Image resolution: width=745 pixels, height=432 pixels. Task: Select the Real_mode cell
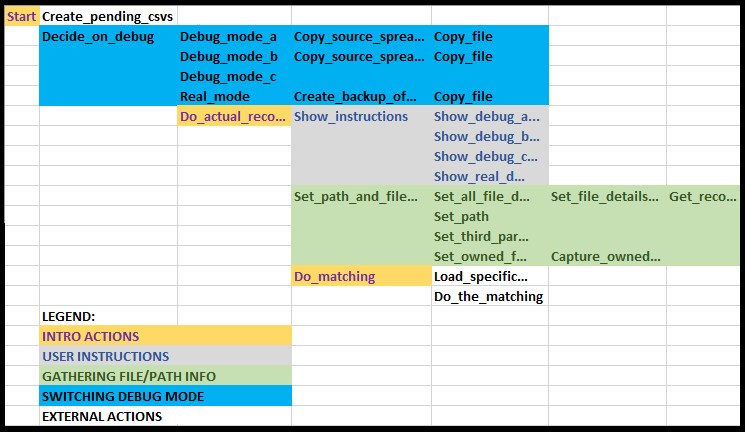215,97
